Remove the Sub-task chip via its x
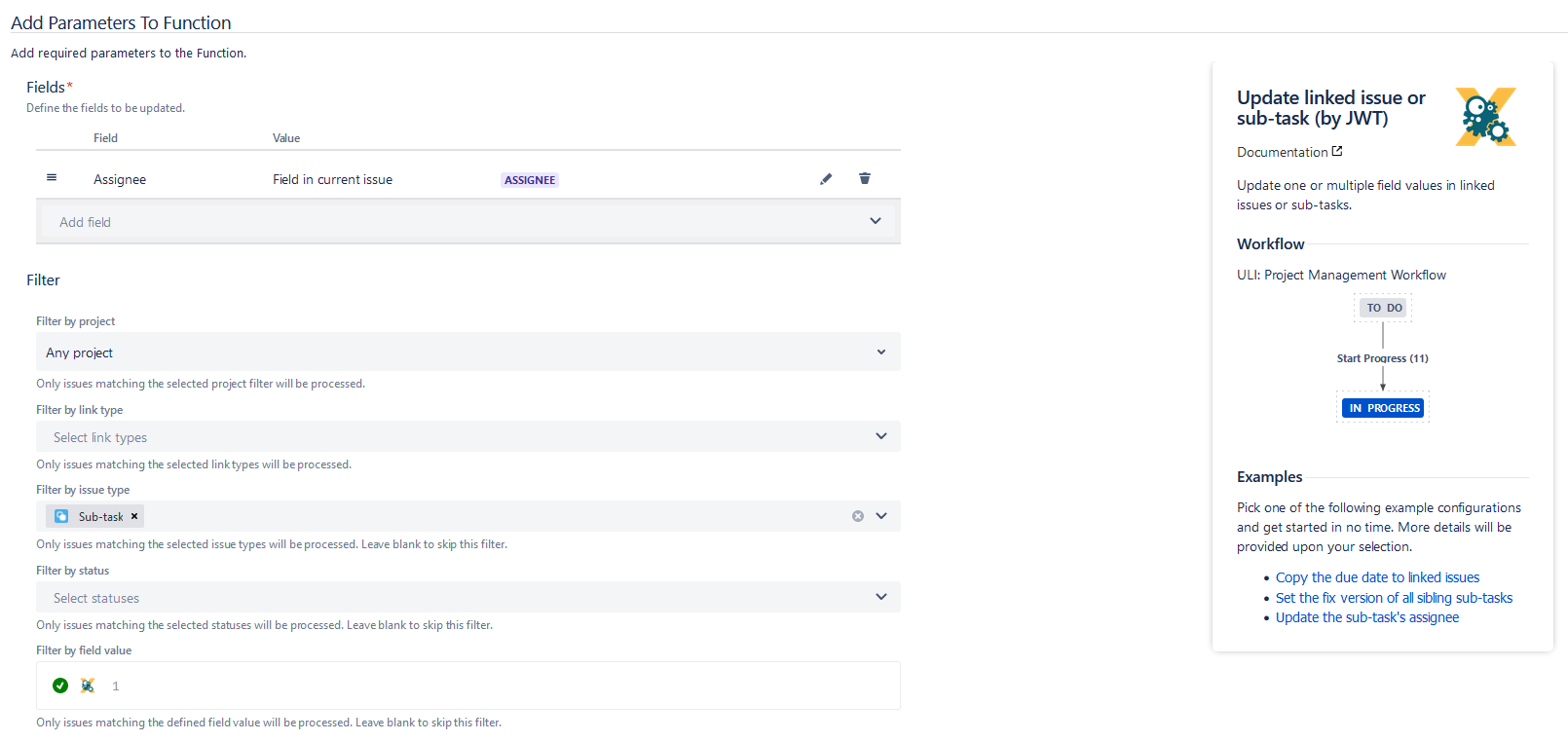The height and width of the screenshot is (742, 1568). tap(134, 516)
